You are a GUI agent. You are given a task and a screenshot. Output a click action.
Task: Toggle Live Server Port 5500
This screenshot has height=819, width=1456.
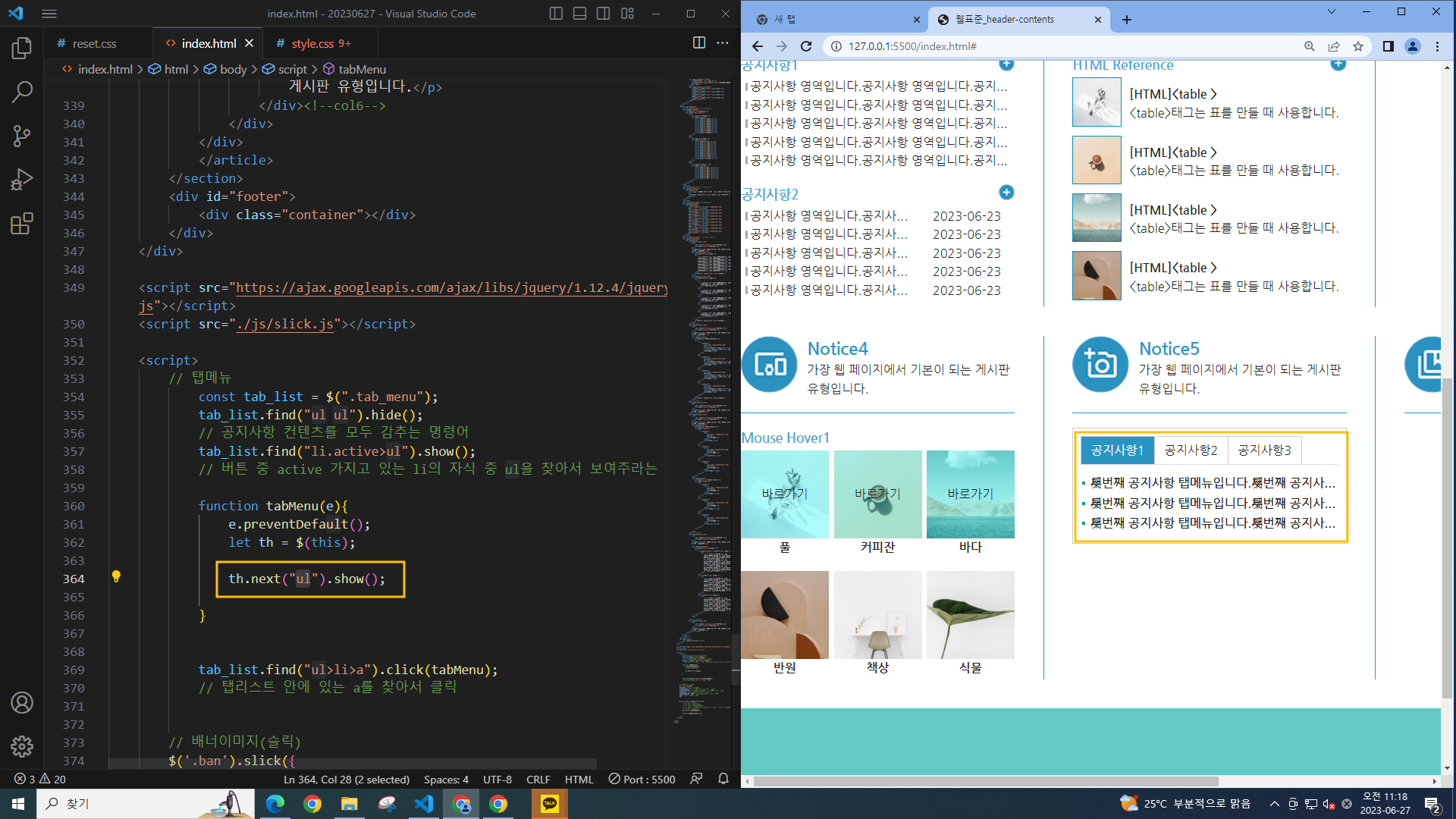click(642, 779)
